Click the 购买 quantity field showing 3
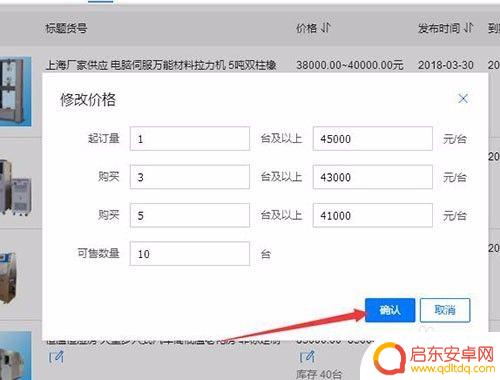 click(x=190, y=177)
